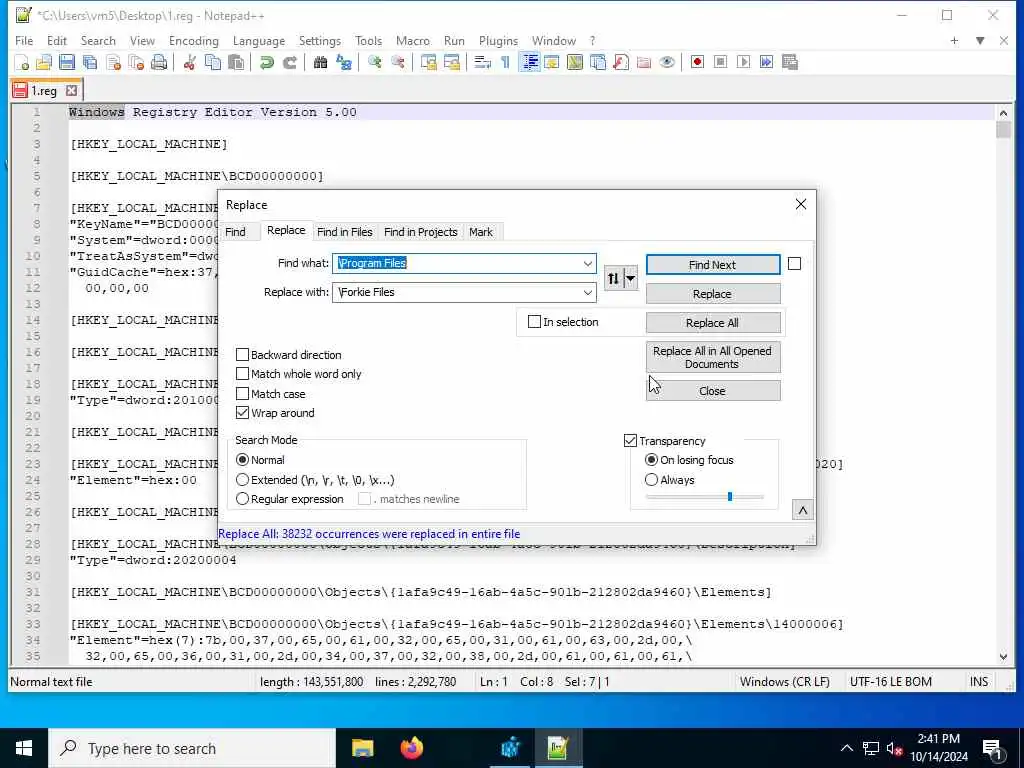Screen dimensions: 1024x768
Task: Show hidden system tray icons chevron
Action: click(x=846, y=748)
